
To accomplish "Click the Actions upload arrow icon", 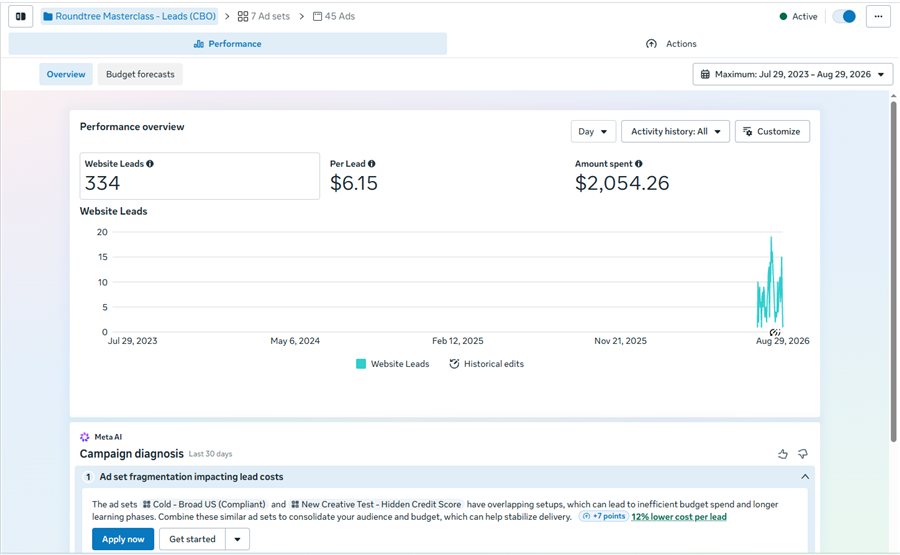I will coord(651,44).
